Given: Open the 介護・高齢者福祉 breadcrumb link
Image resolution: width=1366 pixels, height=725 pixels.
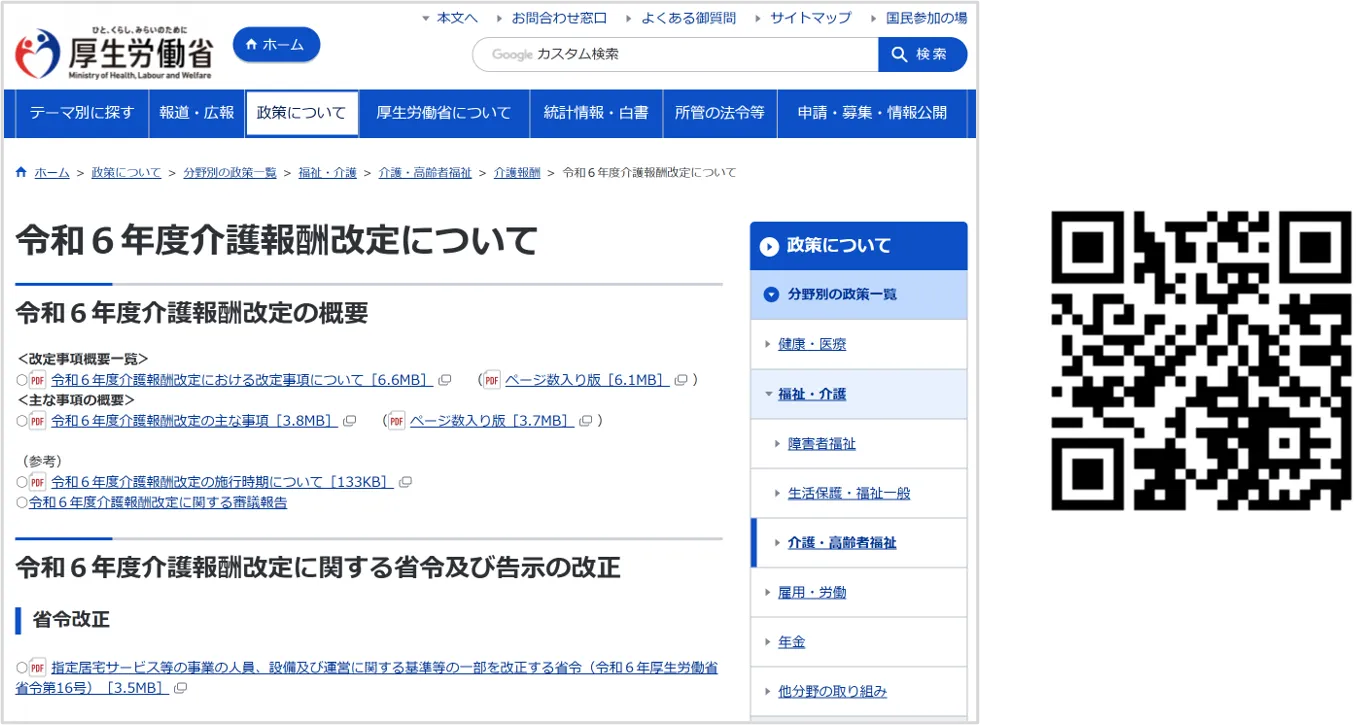Looking at the screenshot, I should click(425, 173).
